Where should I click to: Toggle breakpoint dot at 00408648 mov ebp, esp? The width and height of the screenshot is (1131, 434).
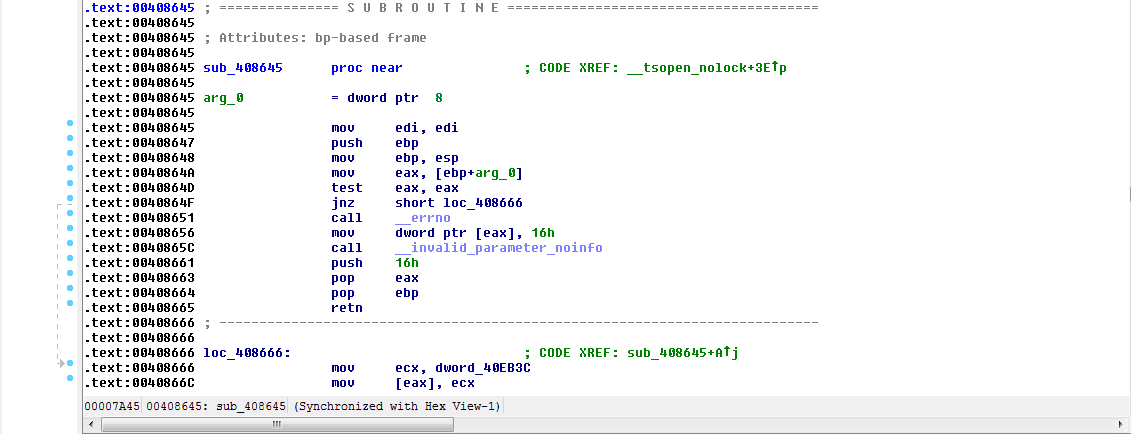click(x=70, y=153)
